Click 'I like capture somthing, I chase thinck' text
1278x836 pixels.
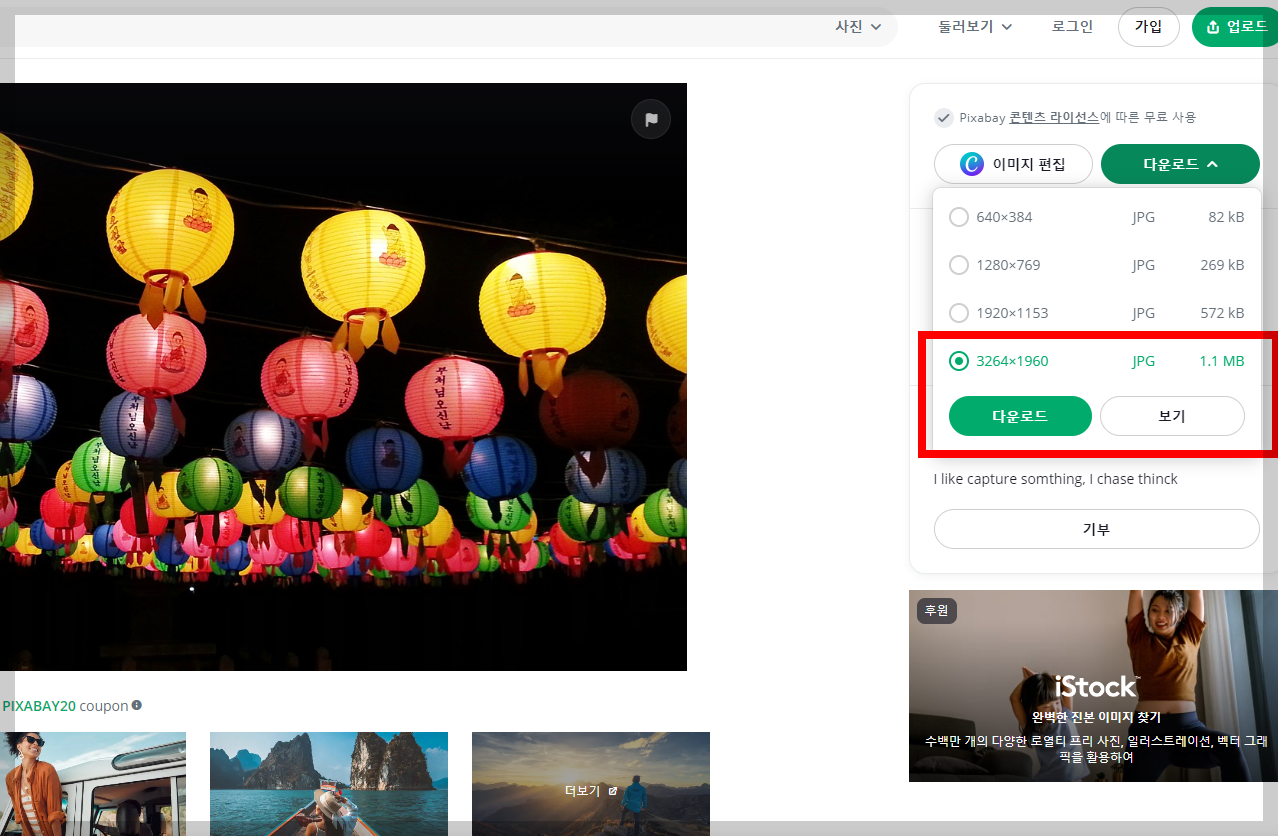(x=1056, y=479)
